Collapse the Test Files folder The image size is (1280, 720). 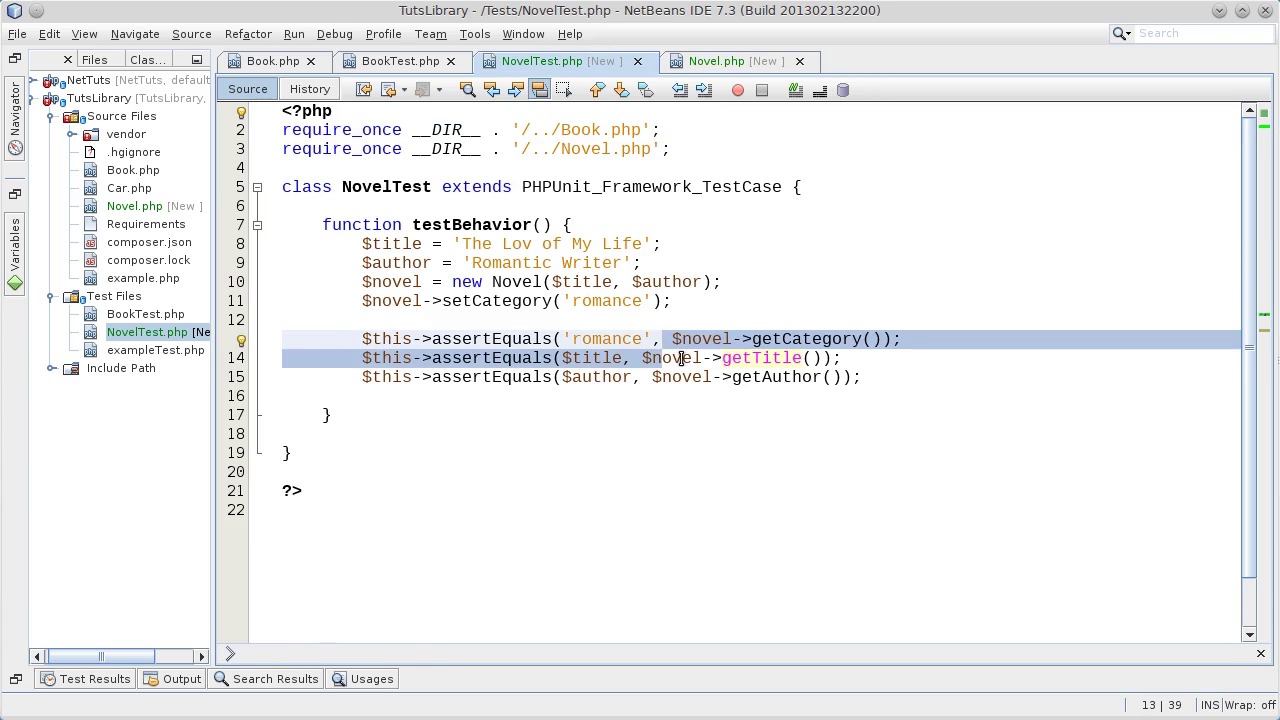click(x=51, y=296)
